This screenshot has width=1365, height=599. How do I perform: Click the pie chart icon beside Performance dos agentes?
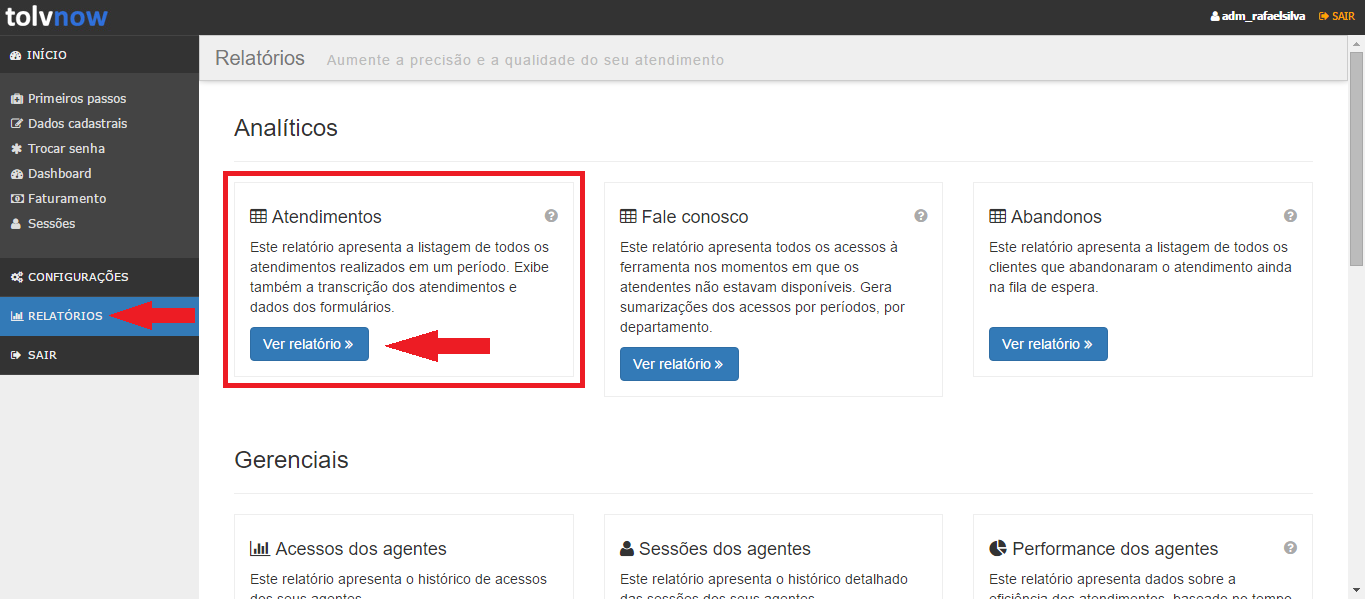(x=998, y=548)
